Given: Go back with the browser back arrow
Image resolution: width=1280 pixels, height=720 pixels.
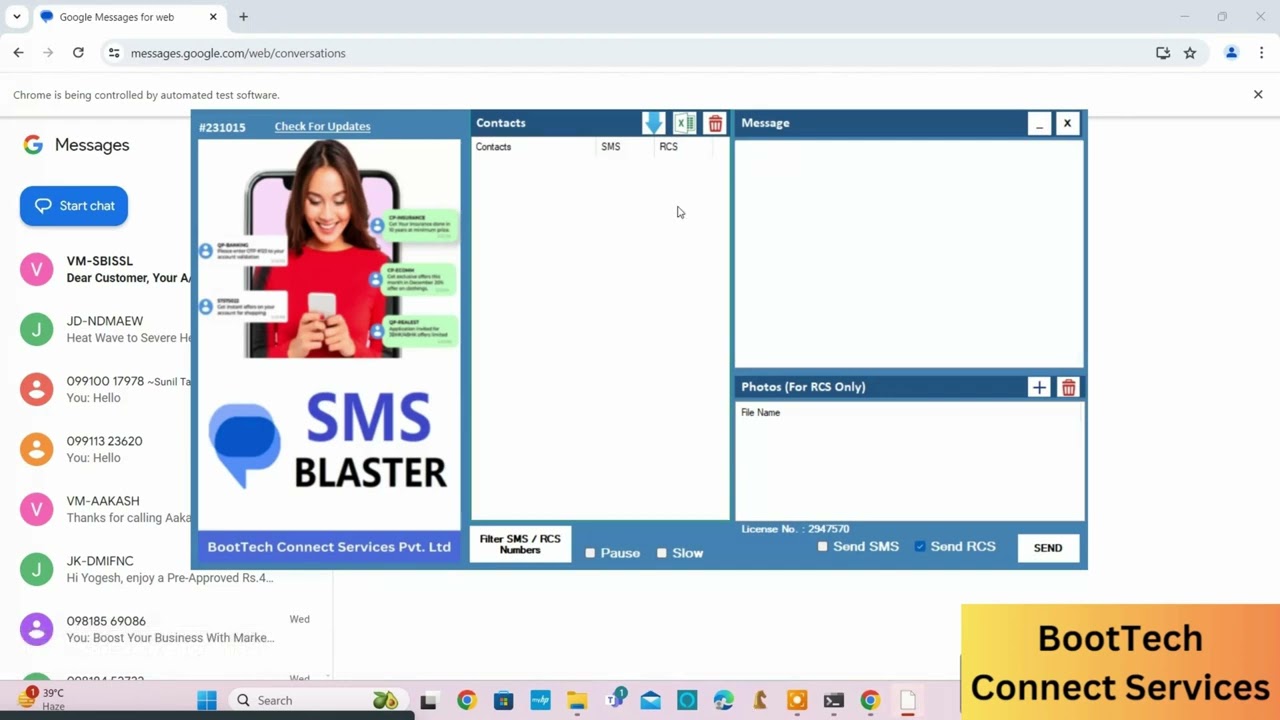Looking at the screenshot, I should point(18,53).
